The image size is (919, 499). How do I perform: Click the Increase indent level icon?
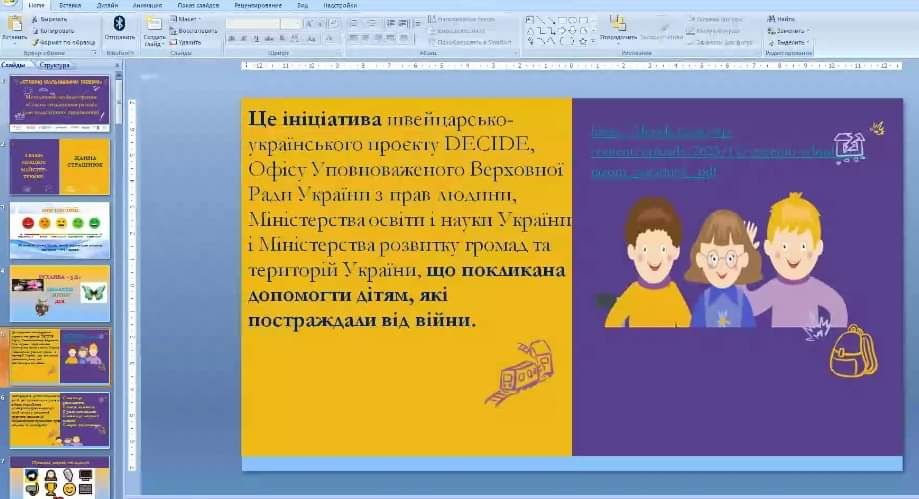point(403,23)
